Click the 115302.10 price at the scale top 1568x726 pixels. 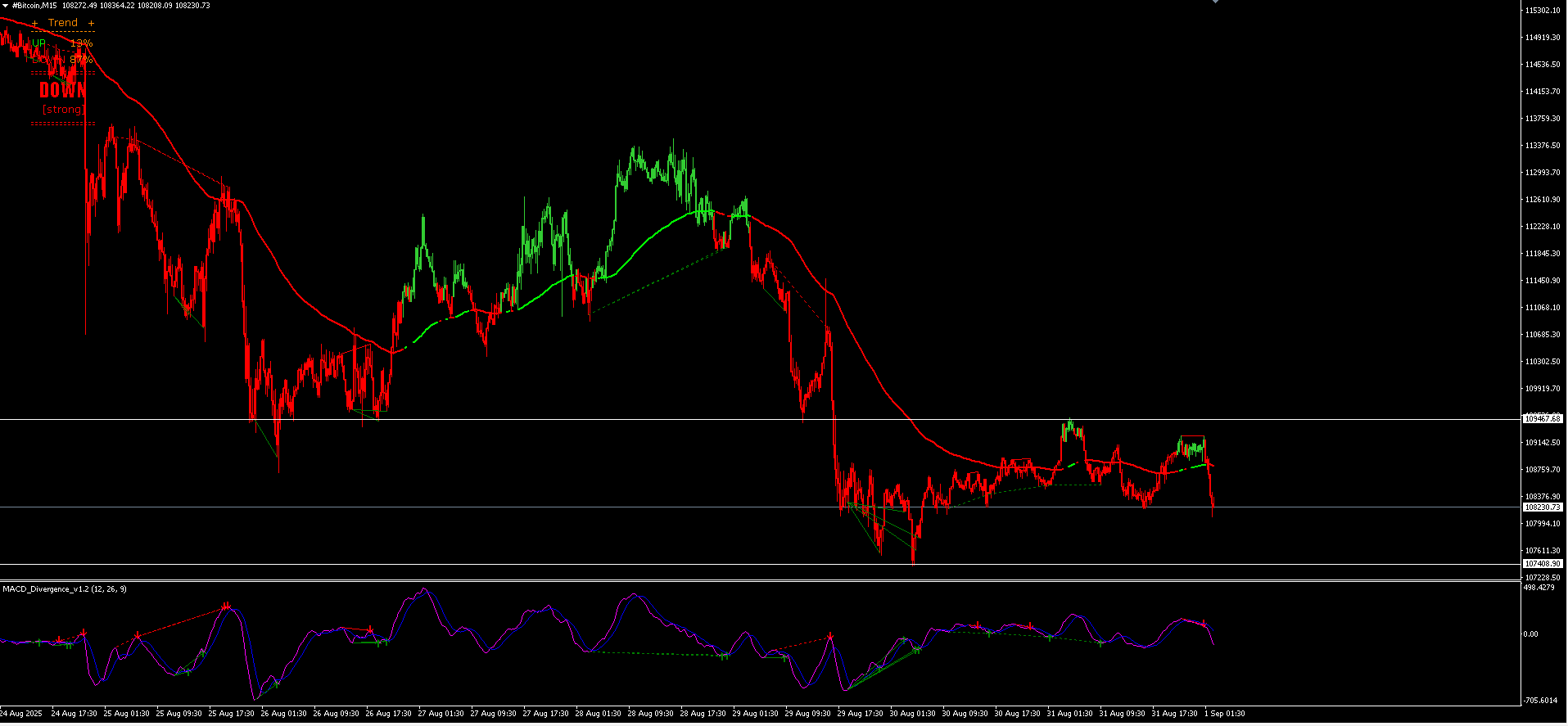(1542, 11)
